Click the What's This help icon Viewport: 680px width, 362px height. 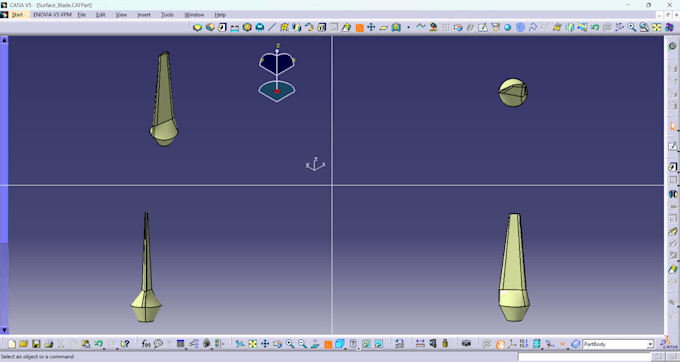(x=125, y=344)
